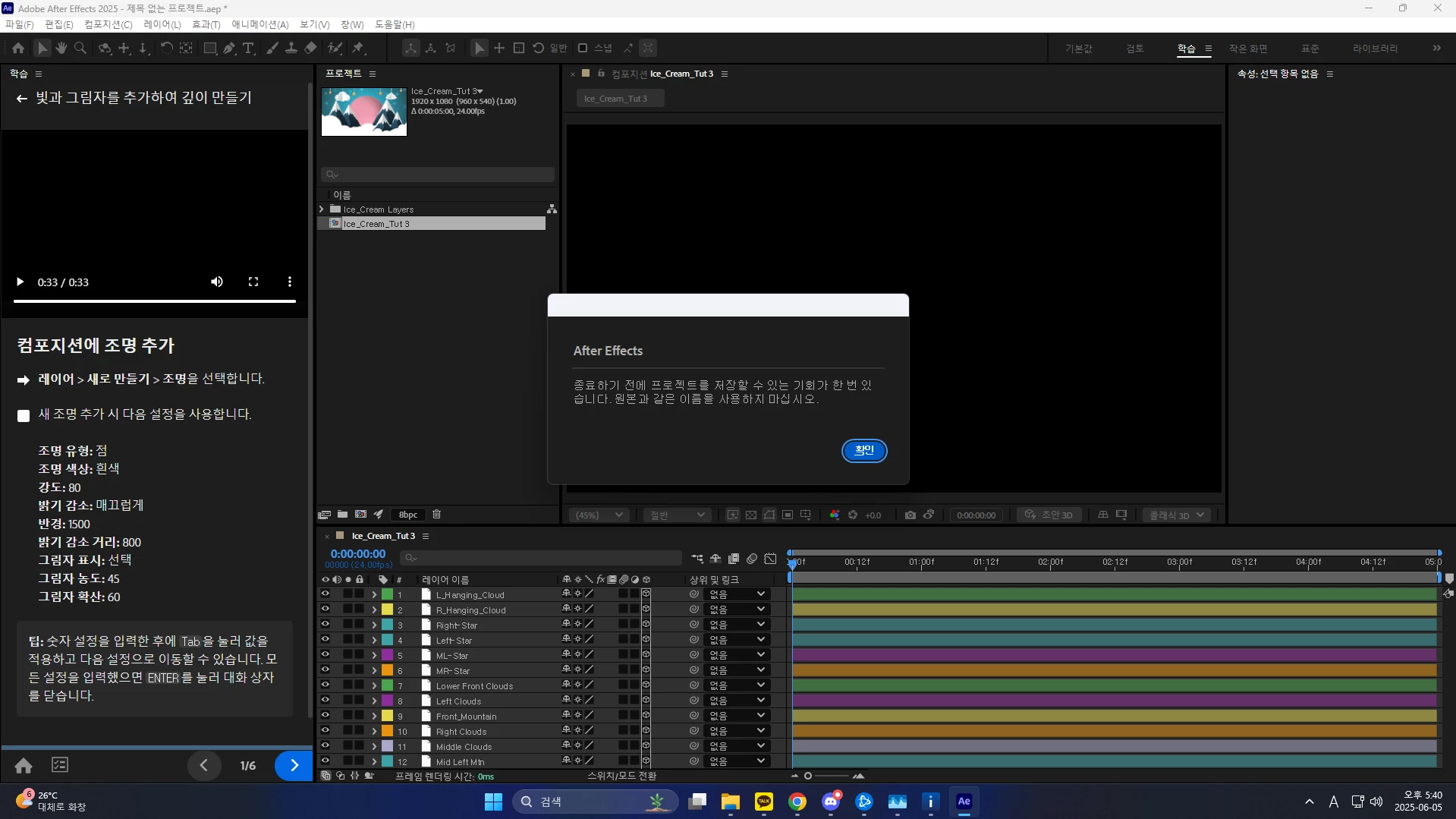The width and height of the screenshot is (1456, 819).
Task: Open the 효과(T) menu
Action: tap(206, 25)
